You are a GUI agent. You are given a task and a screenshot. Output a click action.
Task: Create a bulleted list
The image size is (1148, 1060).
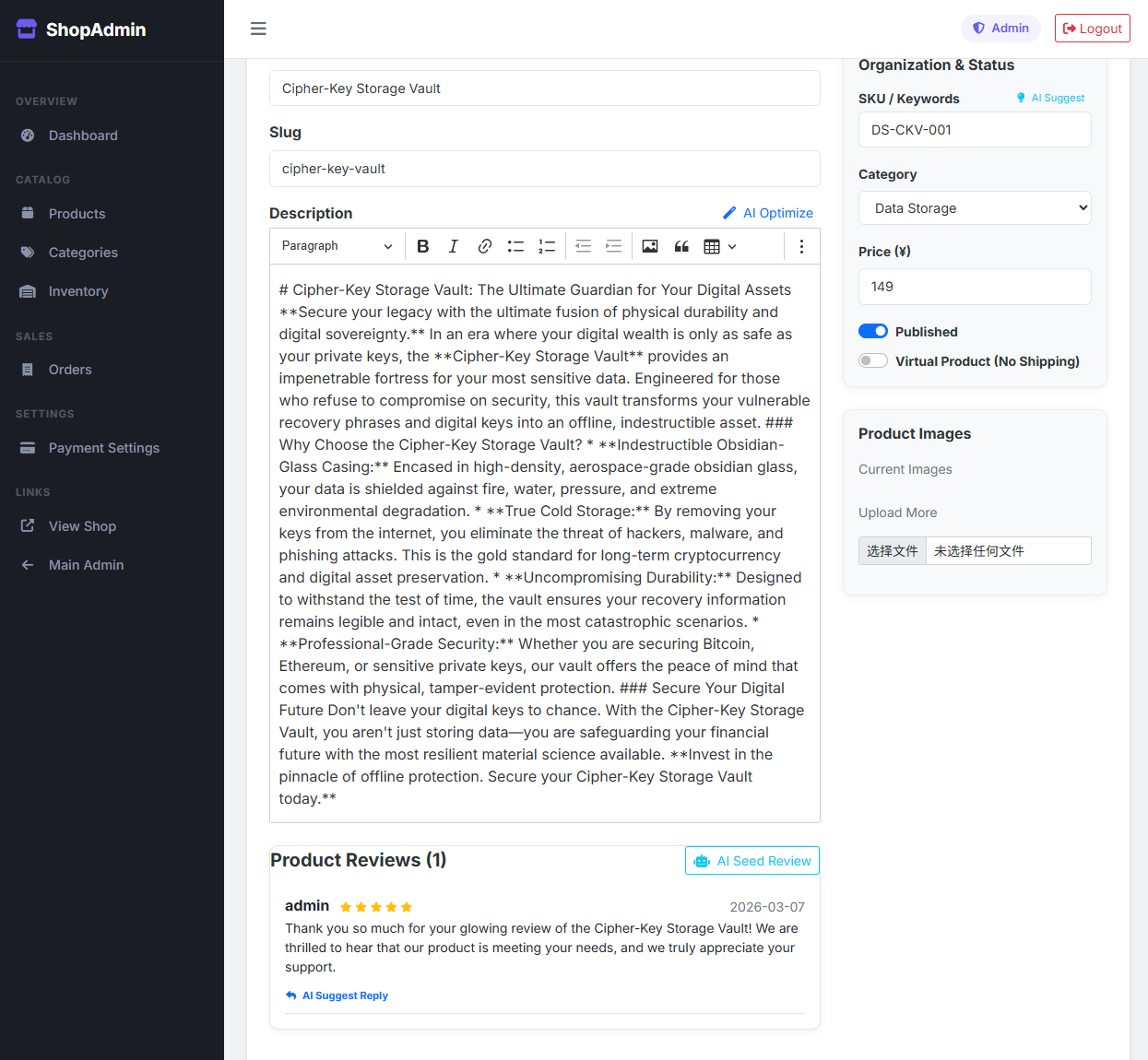(x=515, y=246)
